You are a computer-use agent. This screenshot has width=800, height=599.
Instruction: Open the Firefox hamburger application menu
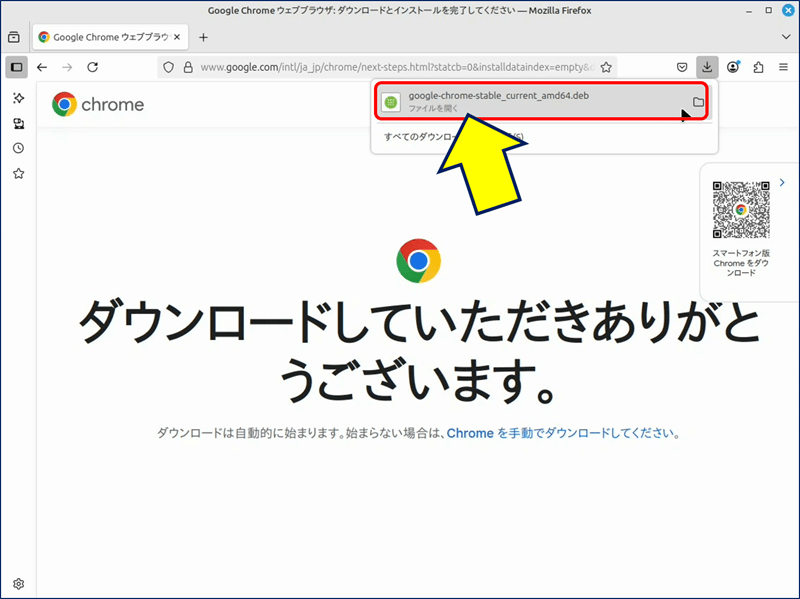coord(784,67)
